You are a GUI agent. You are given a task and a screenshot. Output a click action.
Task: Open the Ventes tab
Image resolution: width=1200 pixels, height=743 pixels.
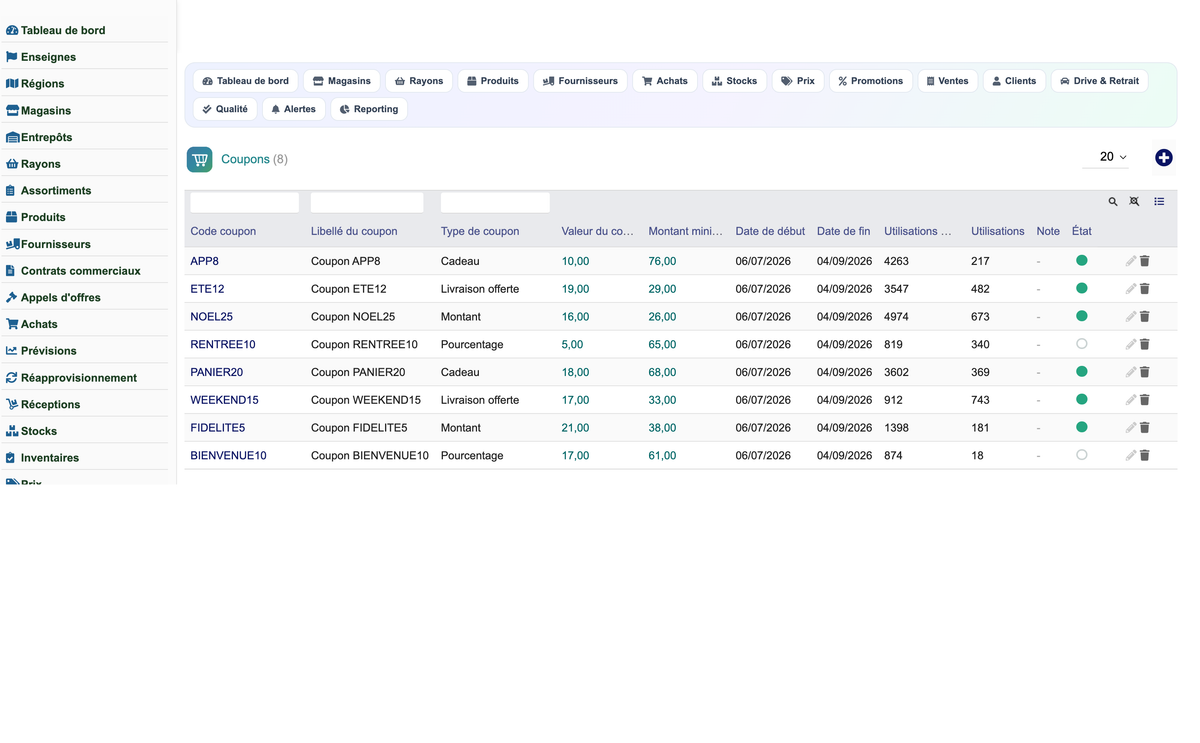coord(947,81)
